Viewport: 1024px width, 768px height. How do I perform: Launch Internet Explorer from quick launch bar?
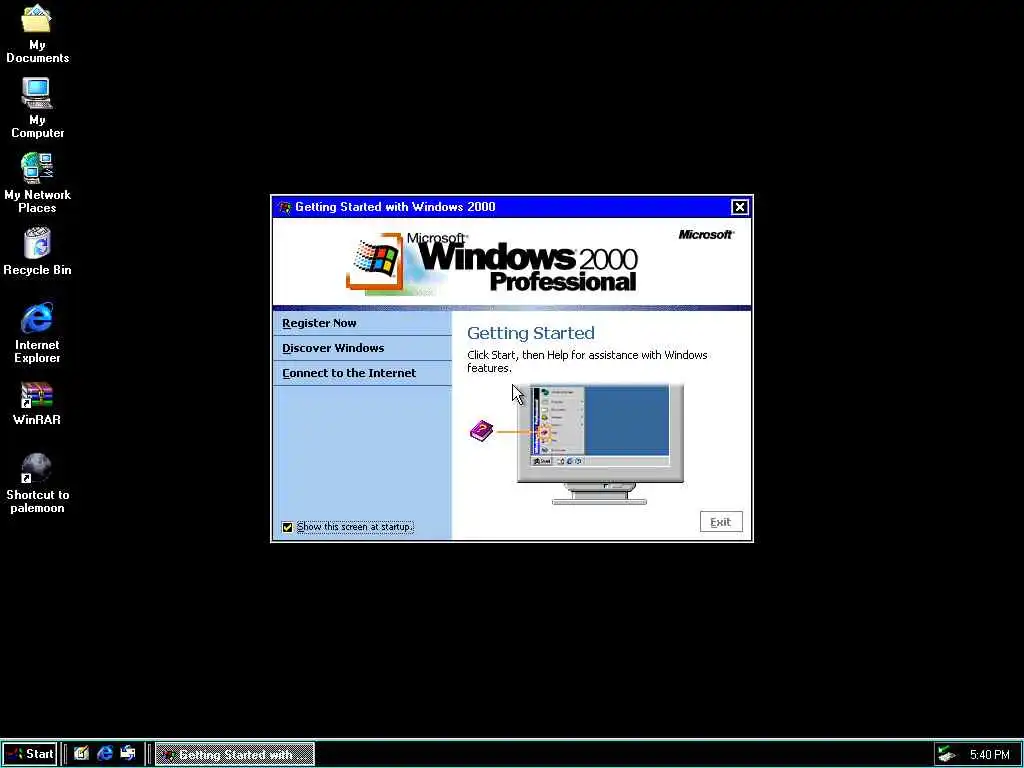tap(104, 754)
